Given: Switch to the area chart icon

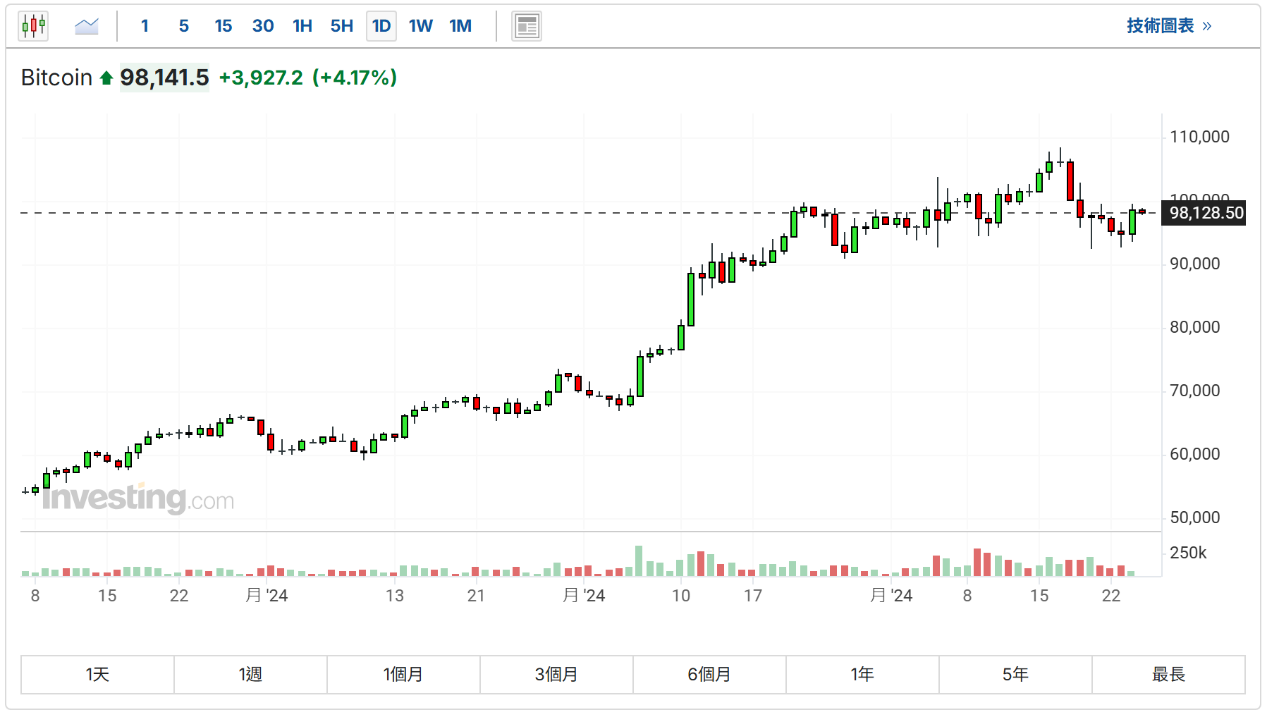Looking at the screenshot, I should 87,26.
